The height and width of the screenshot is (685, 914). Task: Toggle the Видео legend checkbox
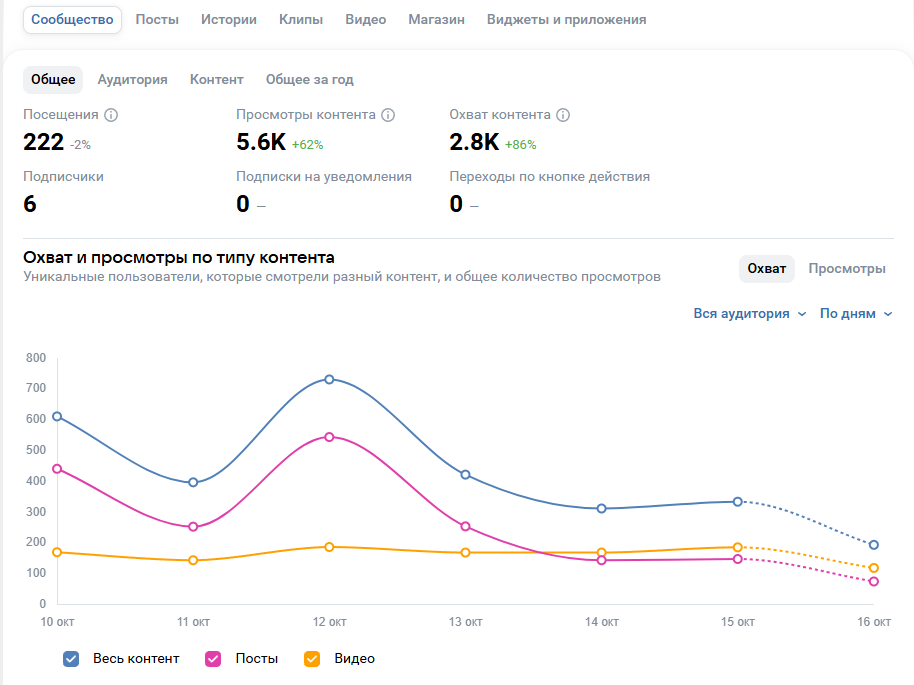[x=311, y=658]
